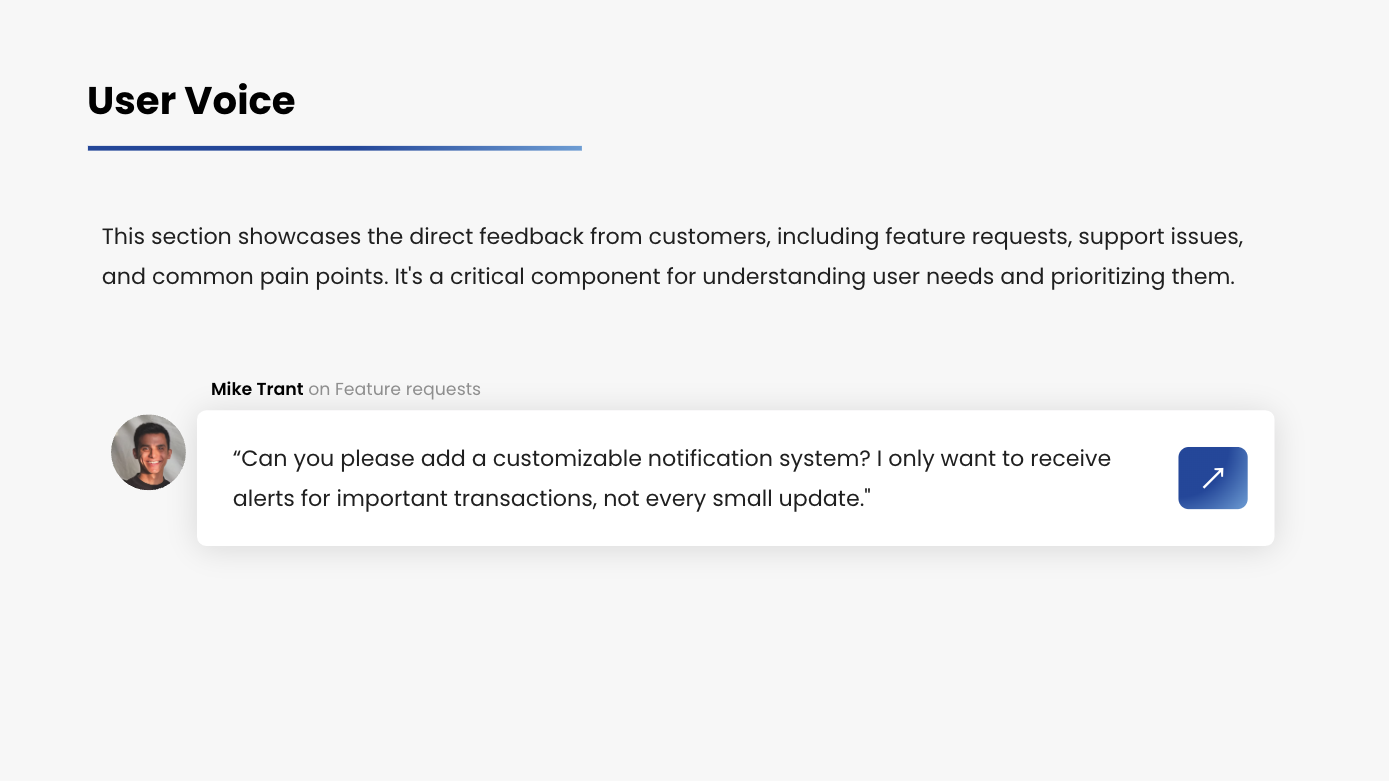The width and height of the screenshot is (1389, 781).
Task: Click the User Voice heading
Action: click(191, 101)
